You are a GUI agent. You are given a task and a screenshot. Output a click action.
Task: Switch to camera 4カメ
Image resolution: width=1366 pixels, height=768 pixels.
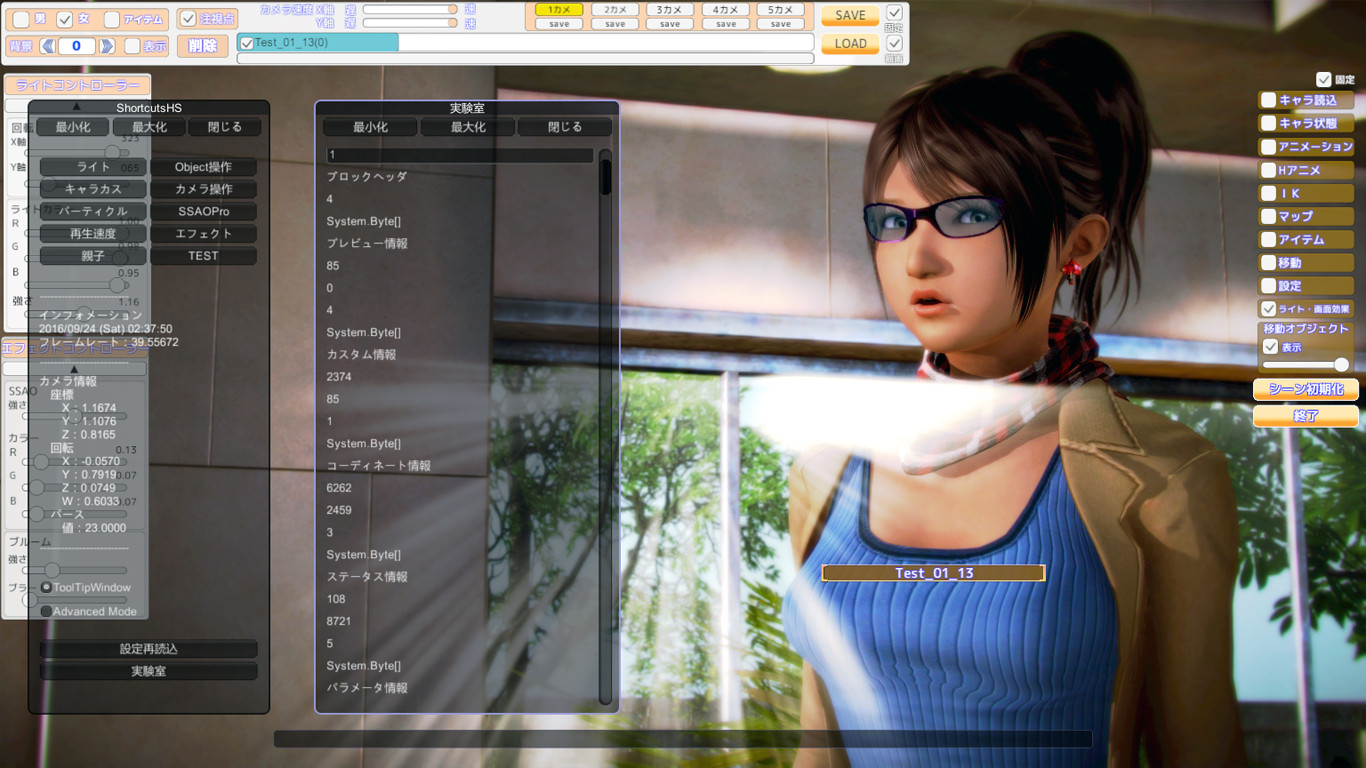726,10
